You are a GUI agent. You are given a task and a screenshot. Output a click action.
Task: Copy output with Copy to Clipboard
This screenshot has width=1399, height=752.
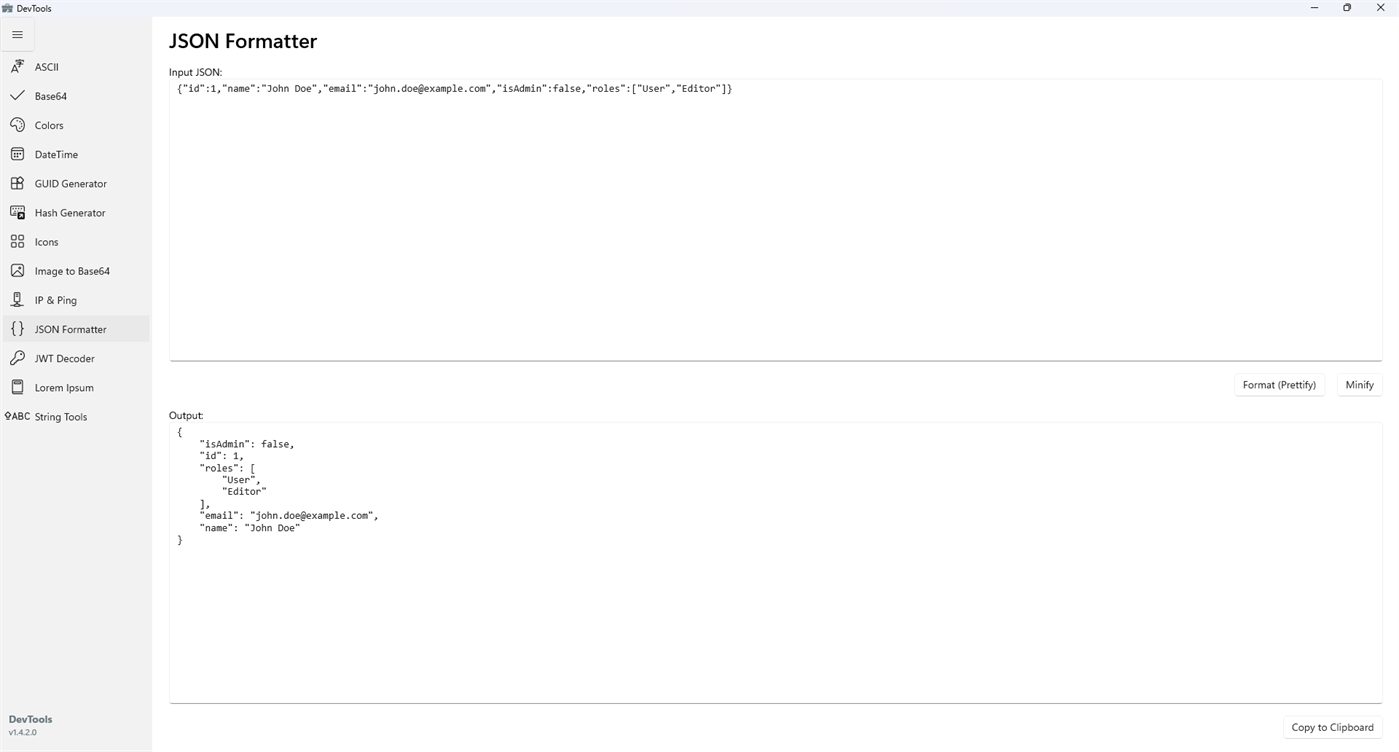1332,727
